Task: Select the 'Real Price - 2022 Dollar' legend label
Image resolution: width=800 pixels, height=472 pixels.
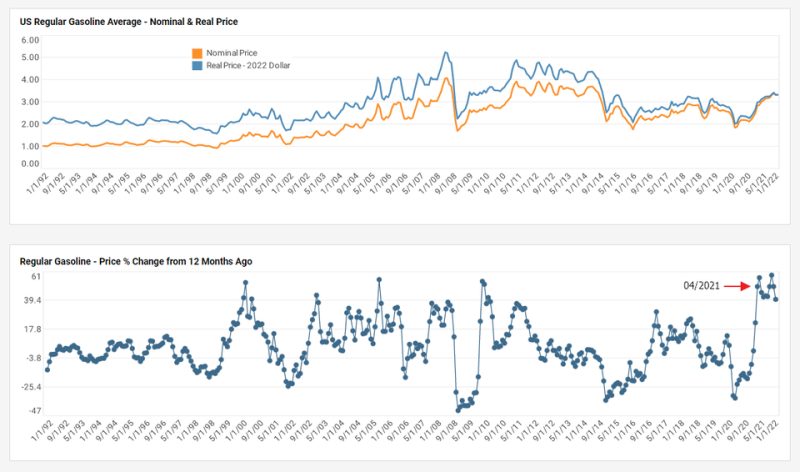Action: pyautogui.click(x=248, y=65)
